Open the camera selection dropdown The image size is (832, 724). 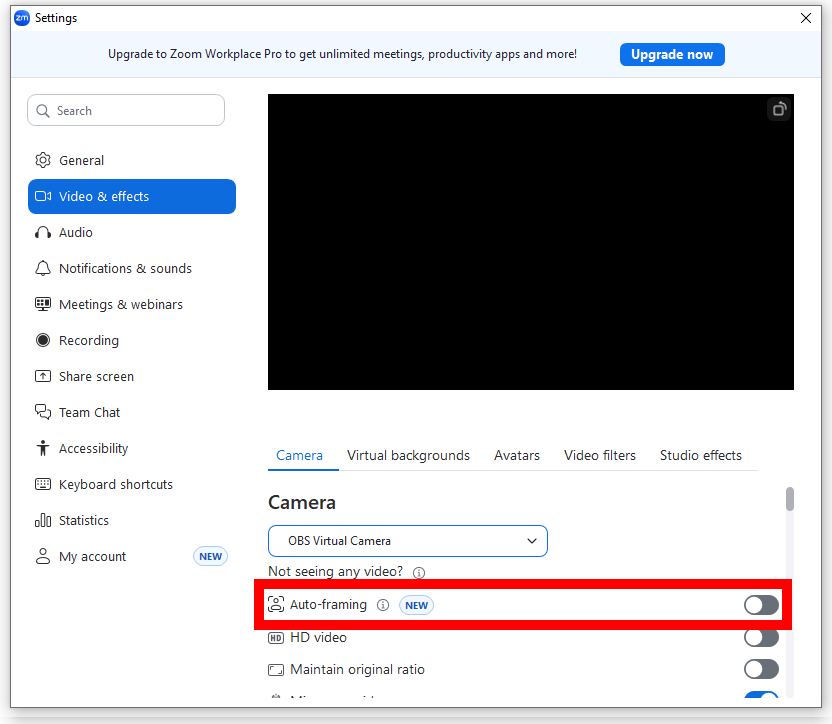pos(407,540)
